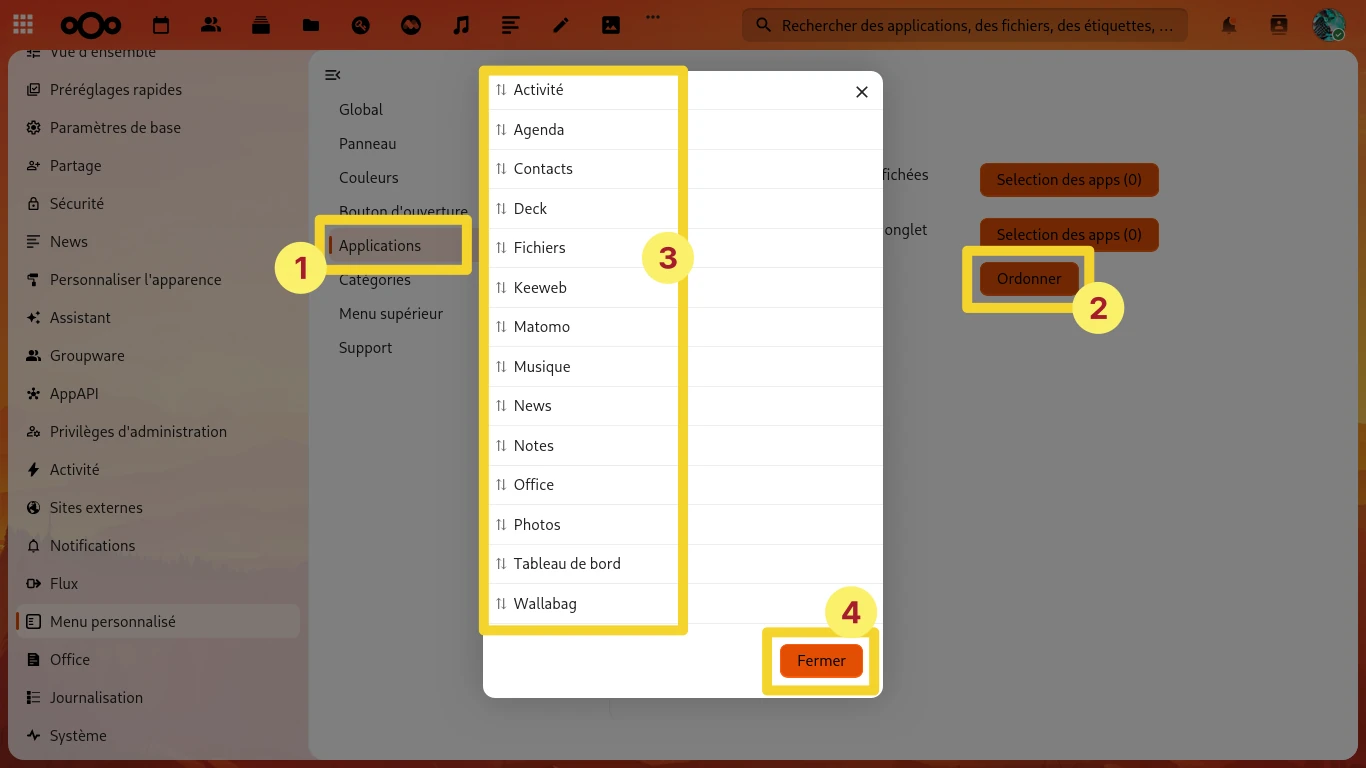The height and width of the screenshot is (768, 1366).
Task: Open the Assistant settings page
Action: tap(157, 318)
